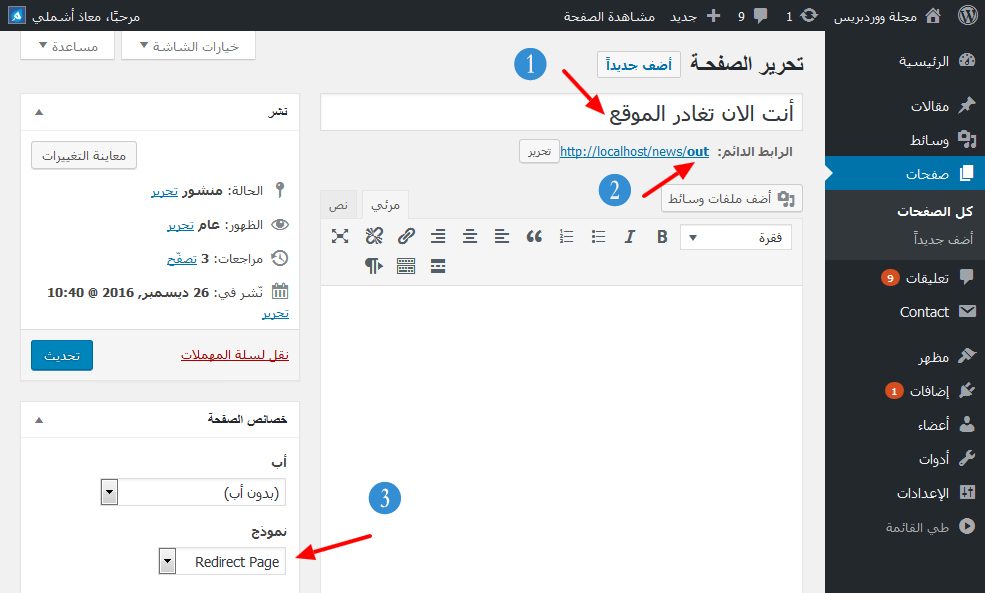985x593 pixels.
Task: Click Add Media button (أضف ملفات وسائط)
Action: (732, 199)
